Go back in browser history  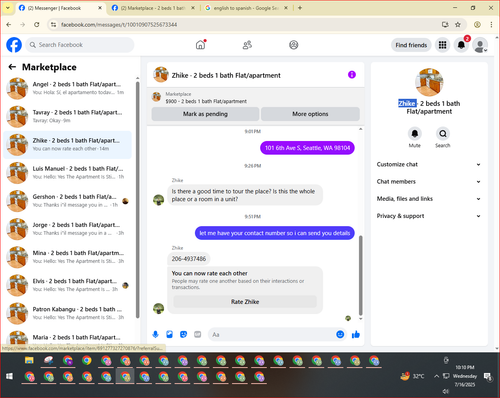point(9,24)
